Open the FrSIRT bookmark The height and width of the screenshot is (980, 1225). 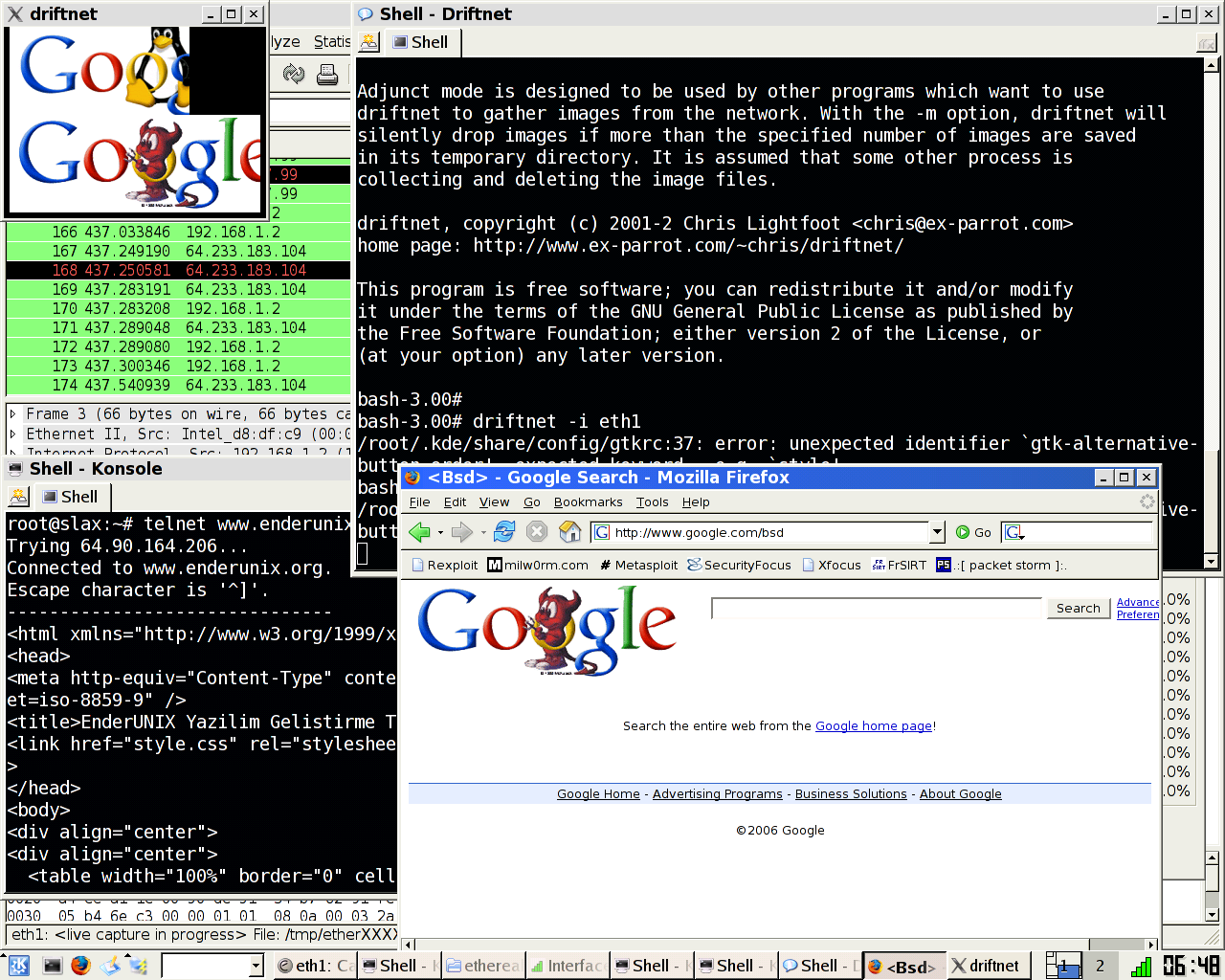click(899, 565)
